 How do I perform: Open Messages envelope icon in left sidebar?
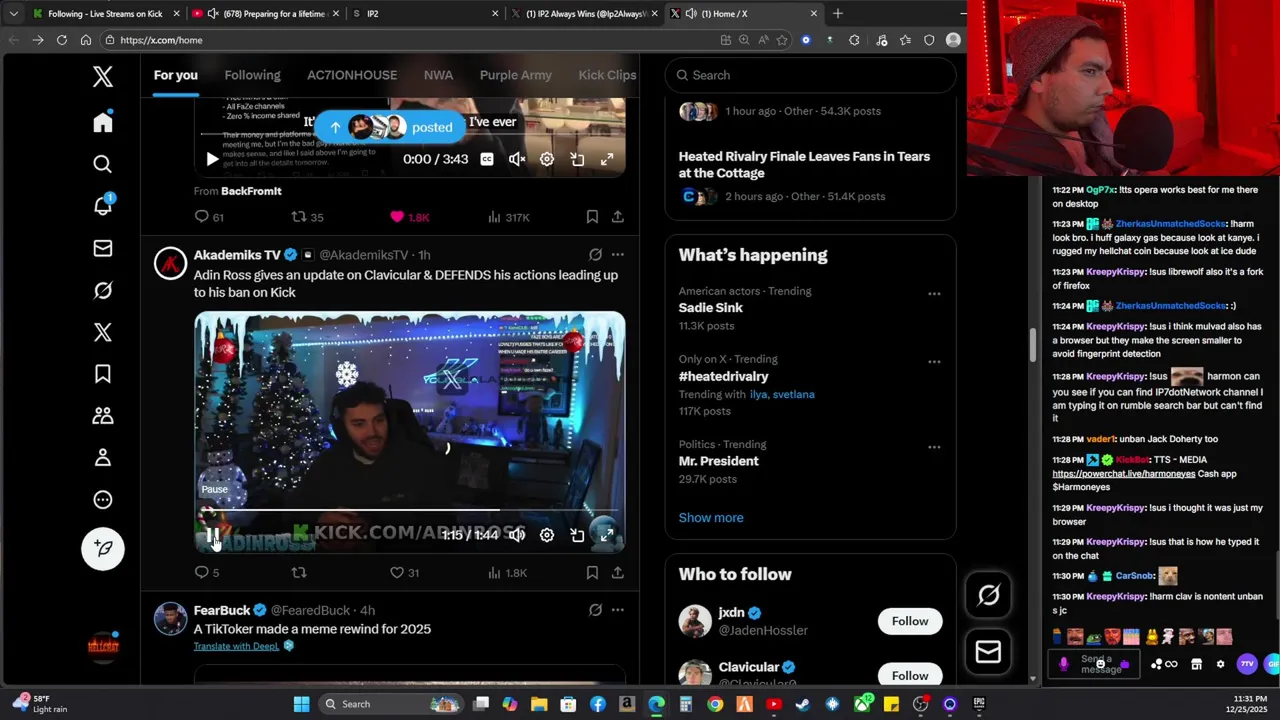tap(102, 248)
